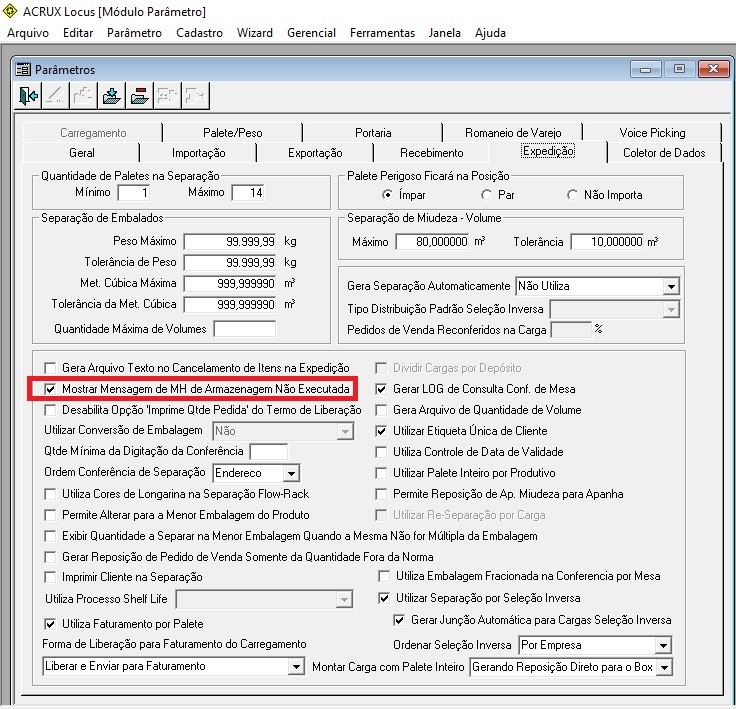The width and height of the screenshot is (736, 709).
Task: Click the greyed pencil edit toolbar icon
Action: (x=56, y=96)
